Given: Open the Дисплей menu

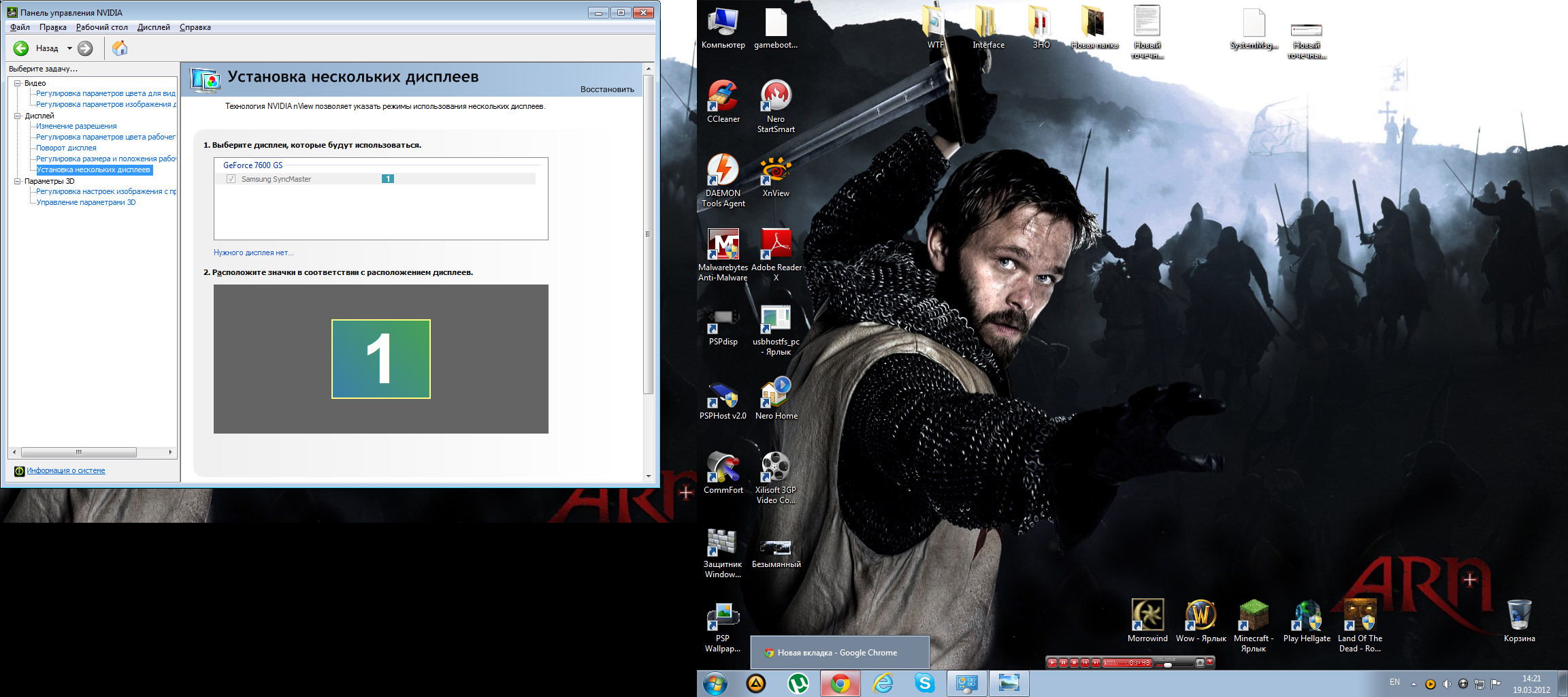Looking at the screenshot, I should tap(154, 27).
